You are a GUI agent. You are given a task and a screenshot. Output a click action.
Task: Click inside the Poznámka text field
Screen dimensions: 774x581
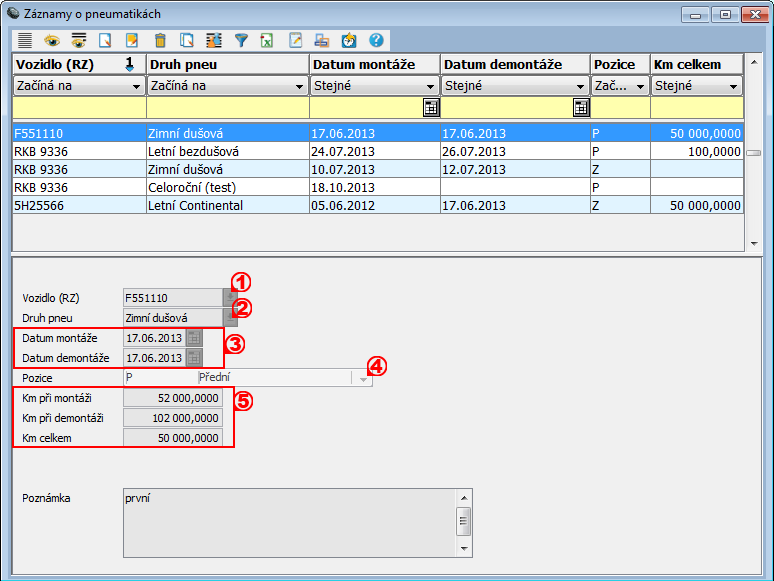pyautogui.click(x=288, y=522)
